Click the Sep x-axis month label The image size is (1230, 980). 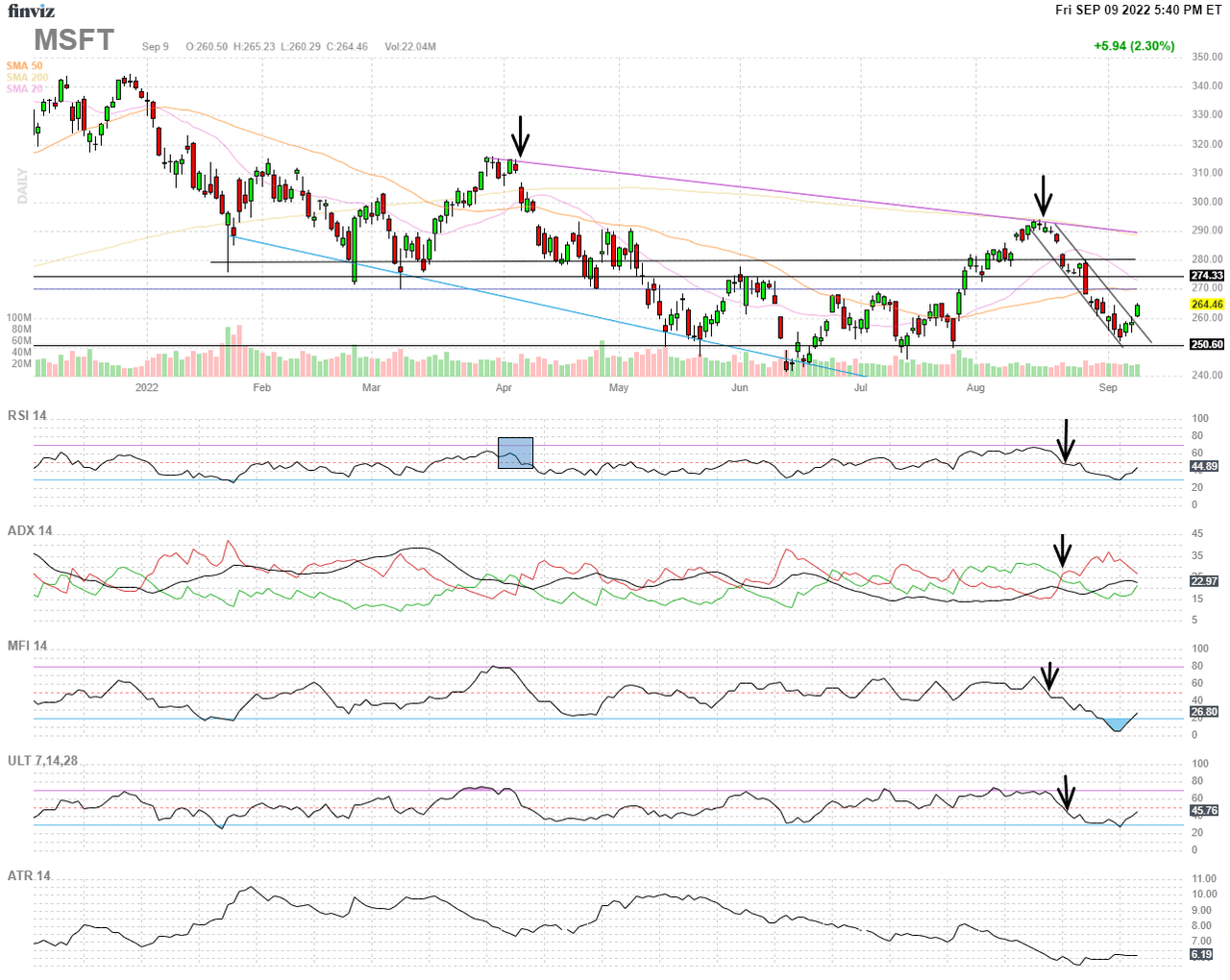point(1108,388)
